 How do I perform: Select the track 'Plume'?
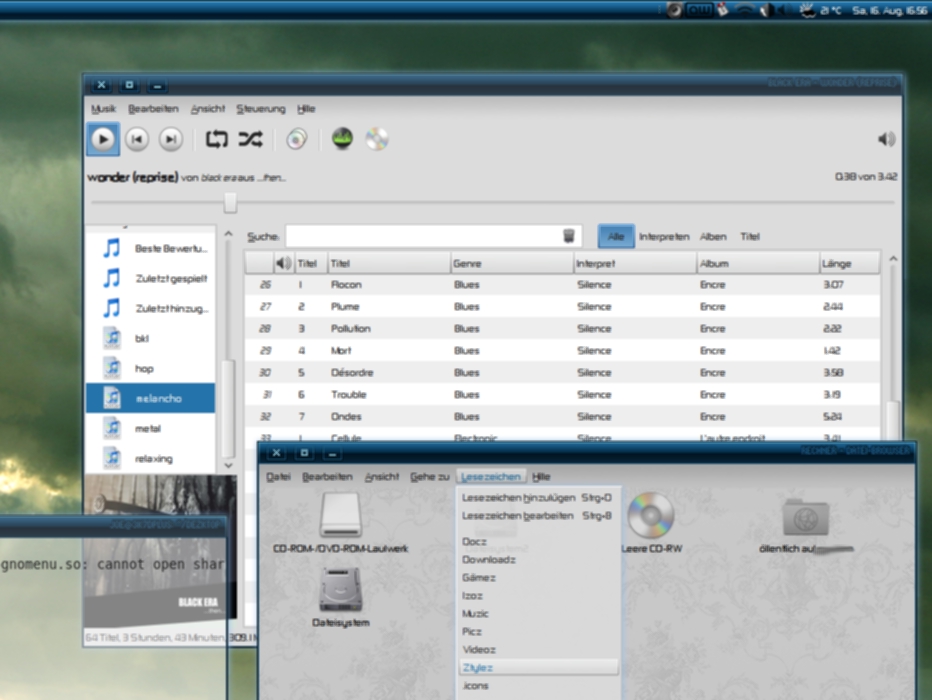click(562, 307)
